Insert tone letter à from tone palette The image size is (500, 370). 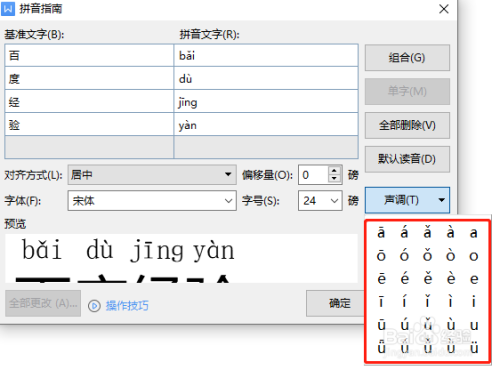[x=451, y=232]
